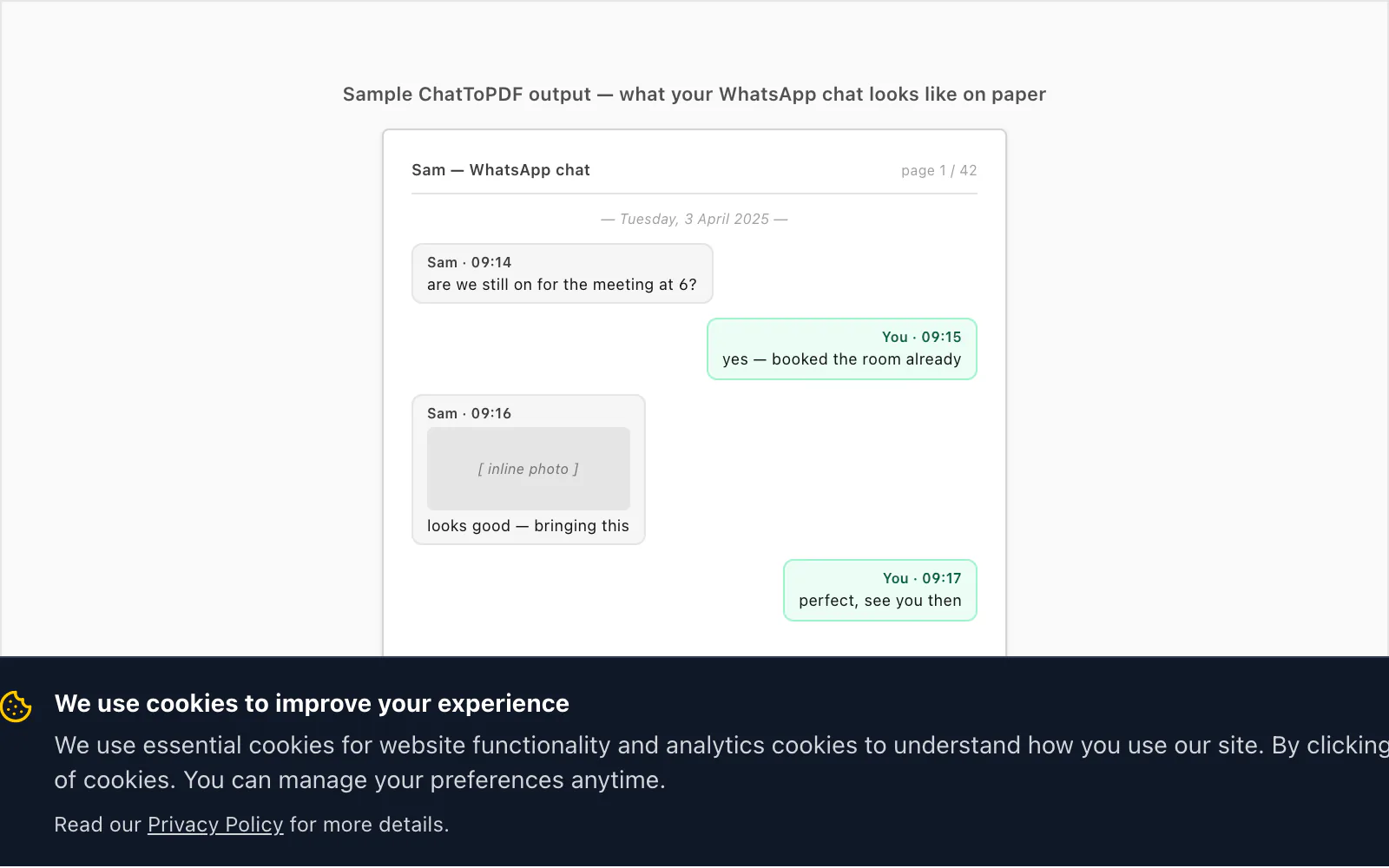The width and height of the screenshot is (1389, 868).
Task: Click the 'Read our' text before Privacy Policy
Action: point(98,825)
